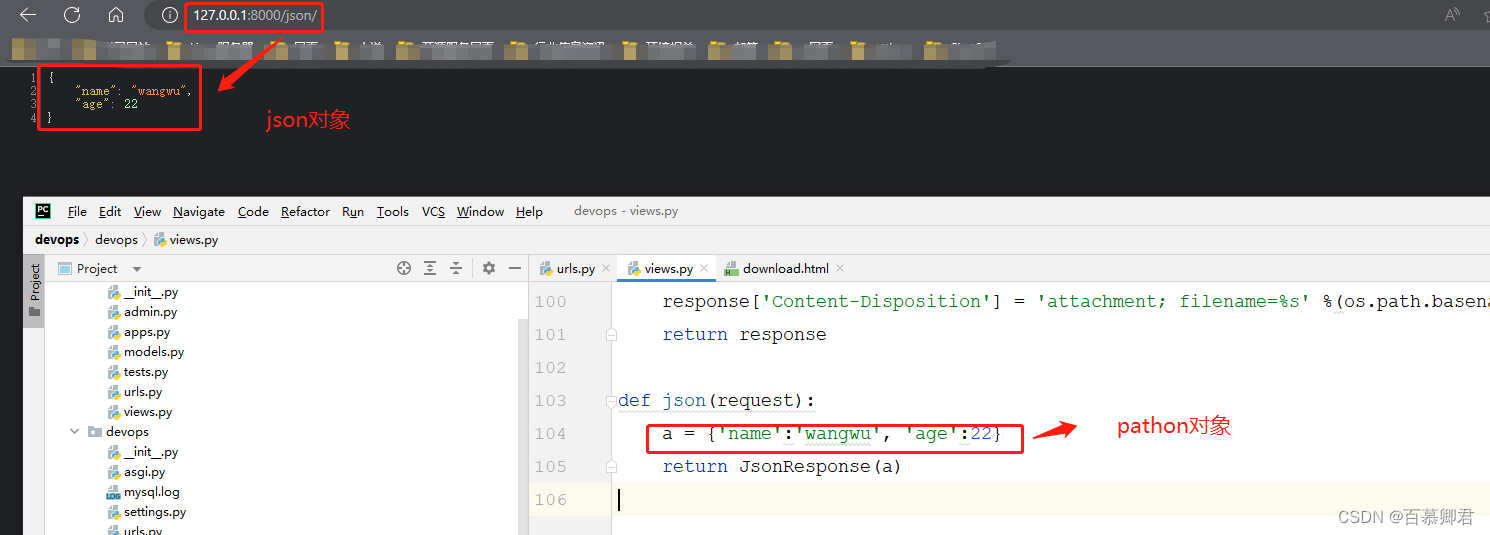Screen dimensions: 1490x535
Task: Open the Run menu
Action: pos(353,211)
